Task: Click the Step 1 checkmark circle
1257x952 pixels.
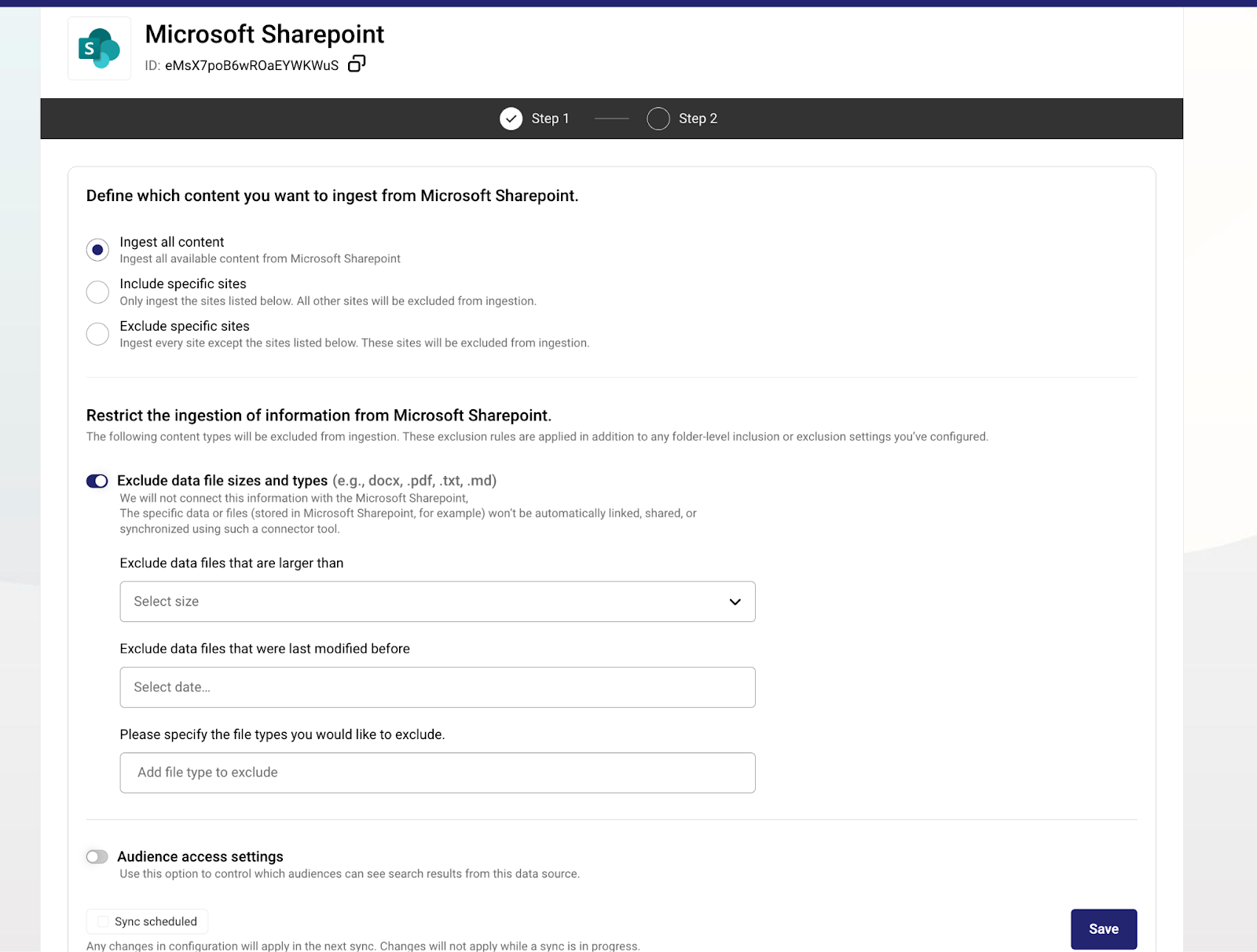Action: pos(511,119)
